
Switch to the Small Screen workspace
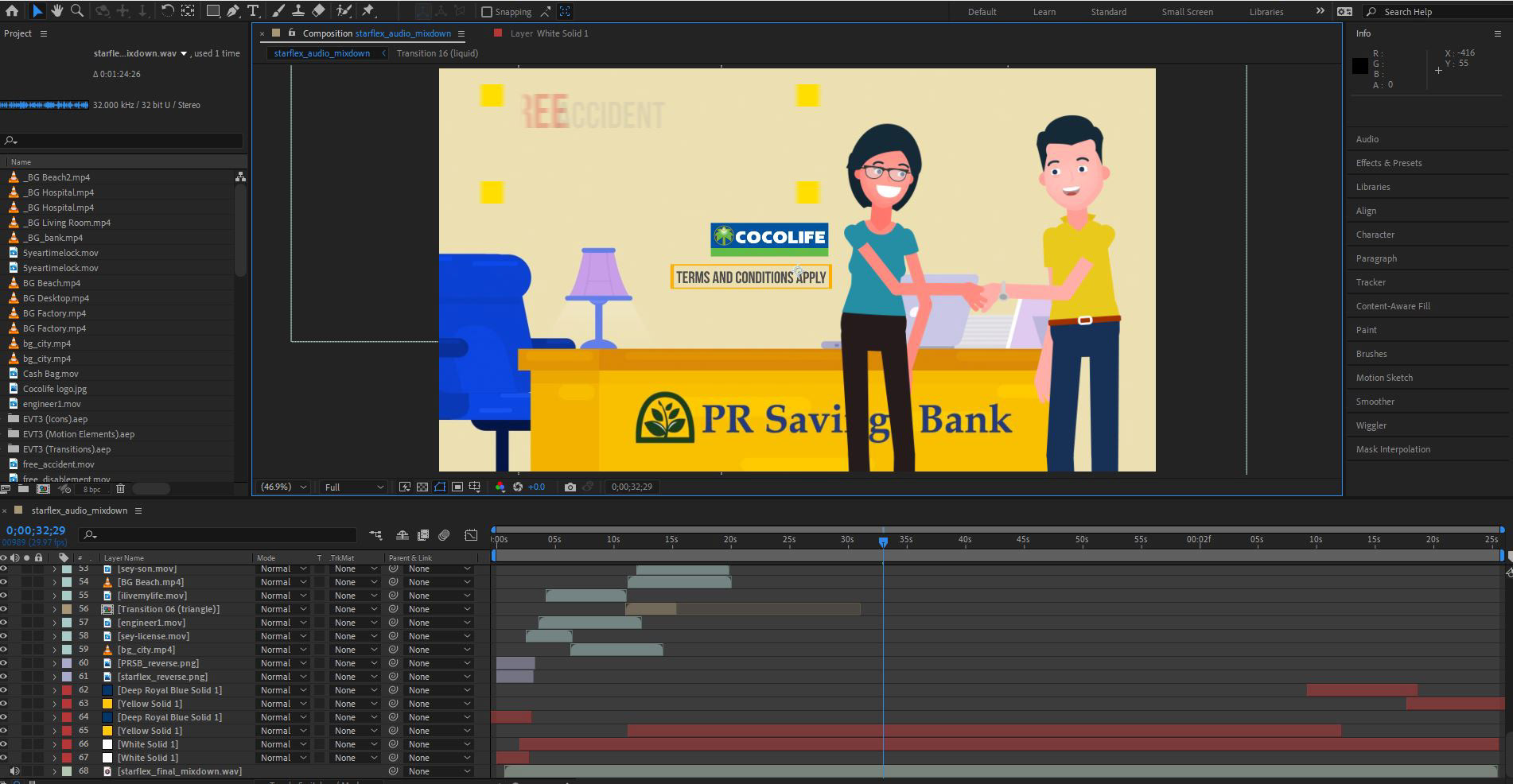(x=1187, y=12)
